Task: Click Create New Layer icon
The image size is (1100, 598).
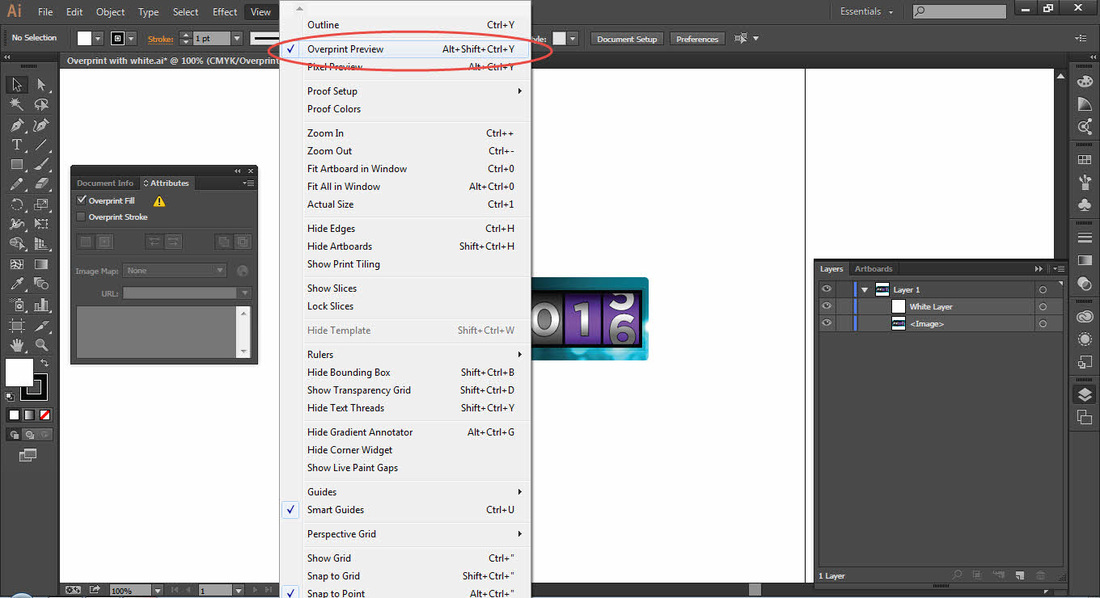Action: pyautogui.click(x=1019, y=576)
